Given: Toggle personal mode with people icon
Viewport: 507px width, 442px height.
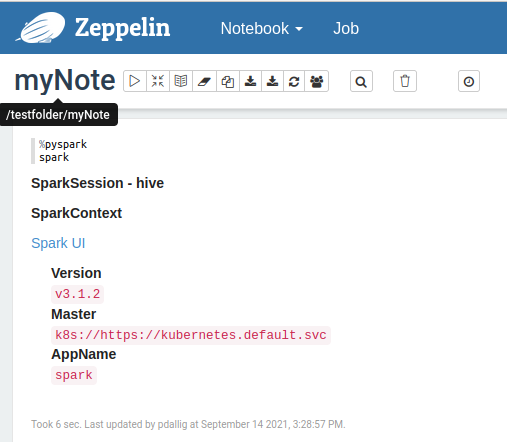Looking at the screenshot, I should [316, 81].
